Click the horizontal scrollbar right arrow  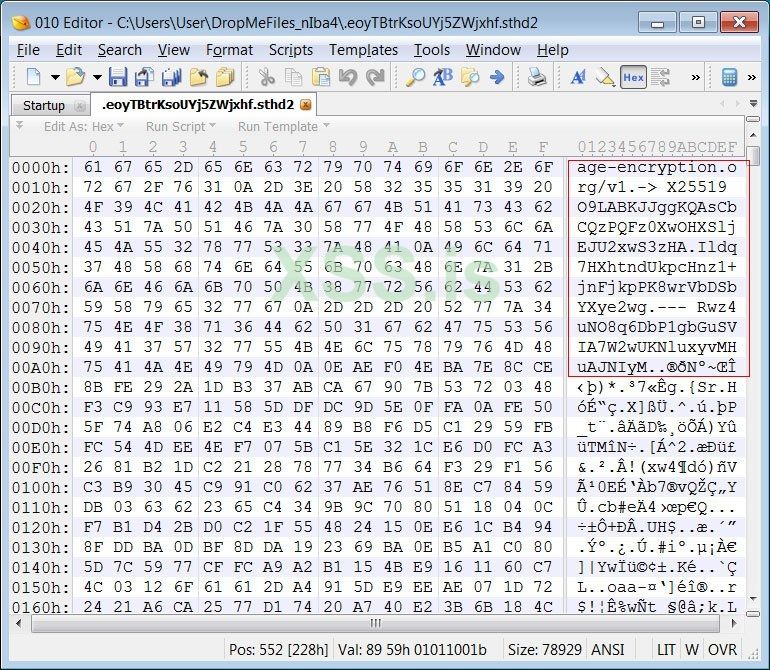tap(734, 624)
